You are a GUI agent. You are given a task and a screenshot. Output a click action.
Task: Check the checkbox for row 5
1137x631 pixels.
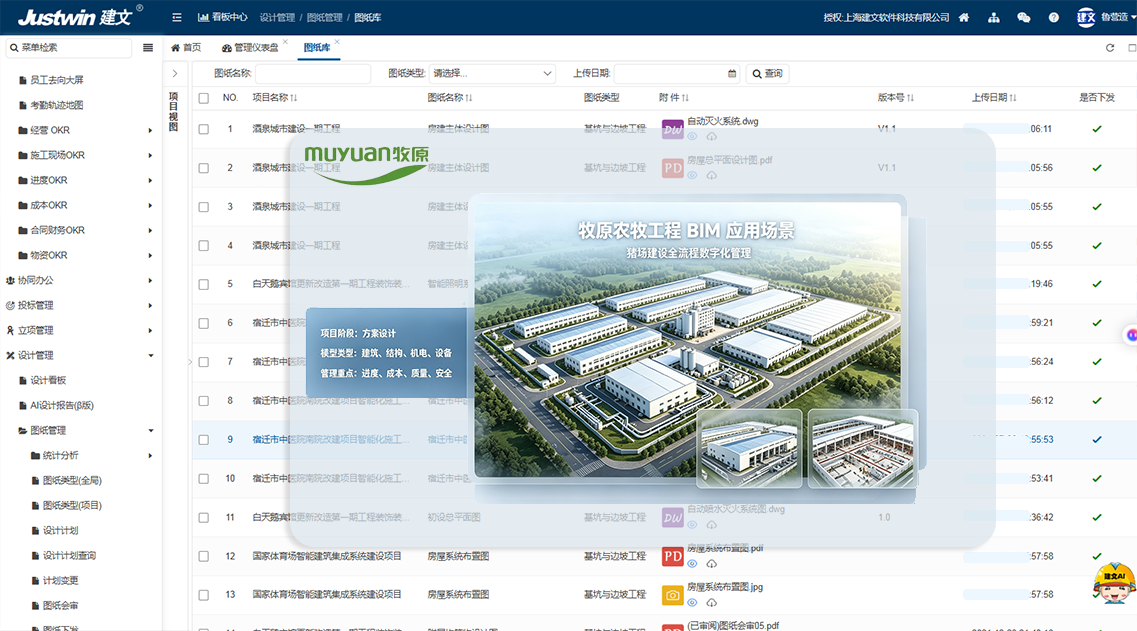pyautogui.click(x=204, y=284)
